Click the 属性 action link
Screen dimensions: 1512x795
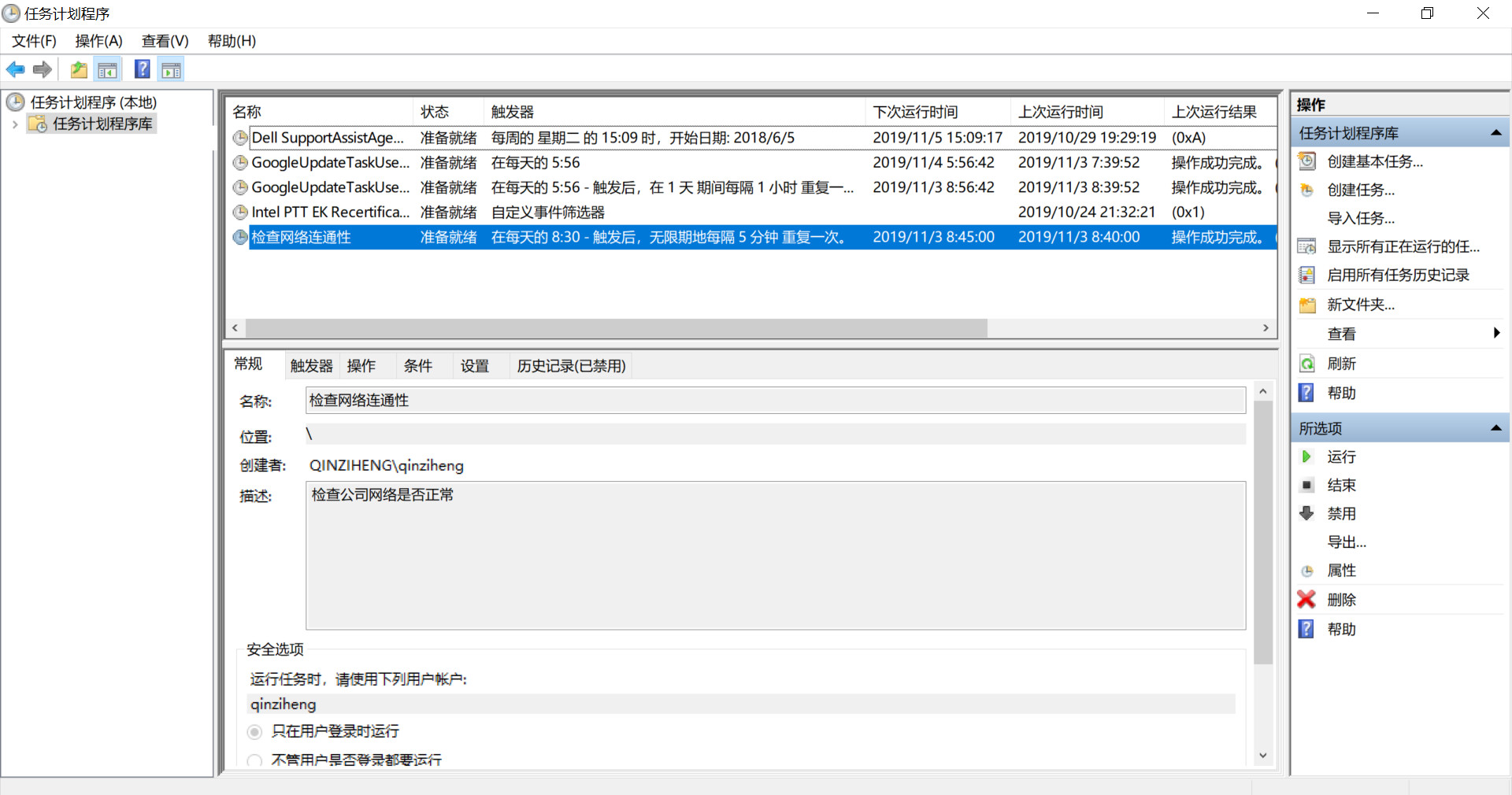(x=1341, y=571)
